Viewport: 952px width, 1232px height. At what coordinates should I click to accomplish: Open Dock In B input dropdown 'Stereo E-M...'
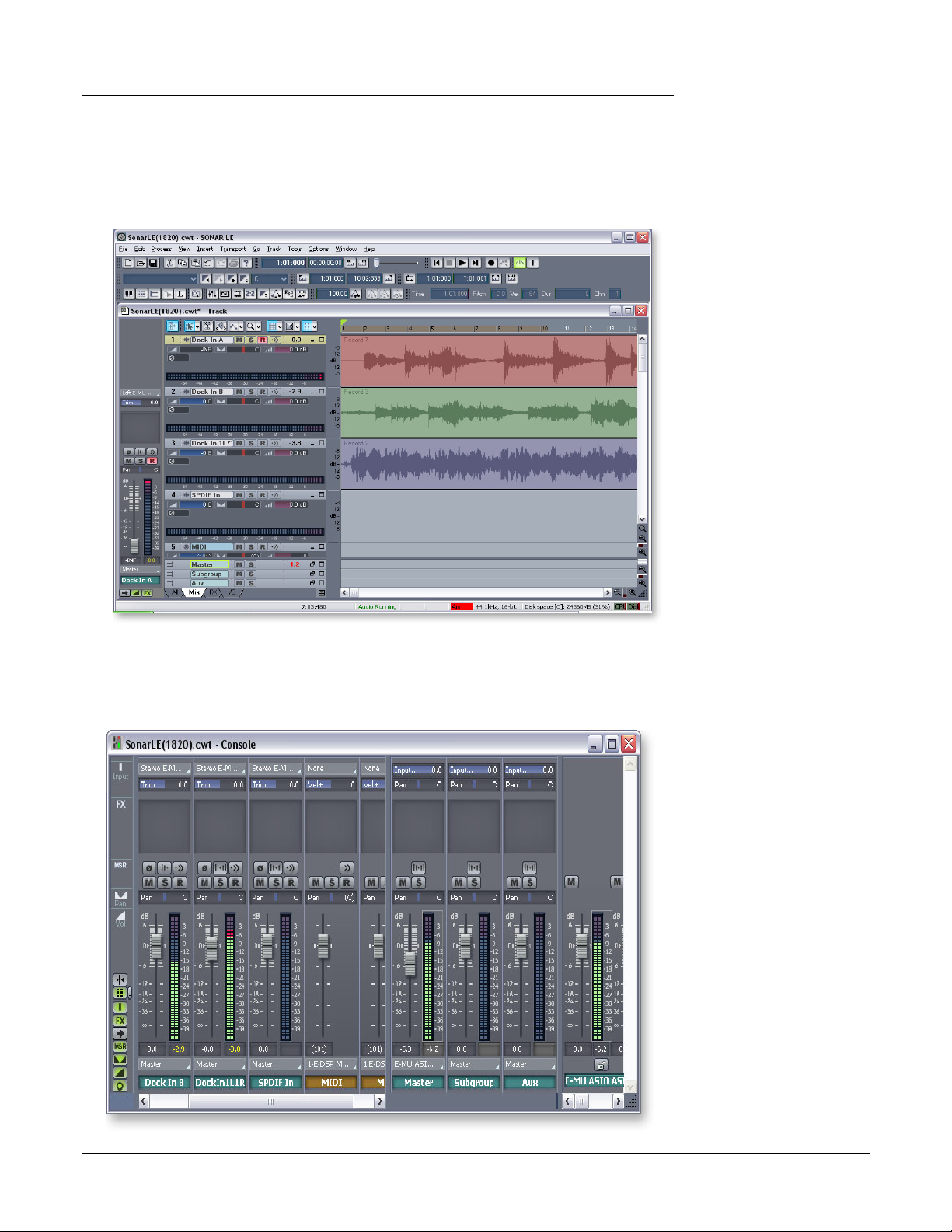click(x=165, y=769)
